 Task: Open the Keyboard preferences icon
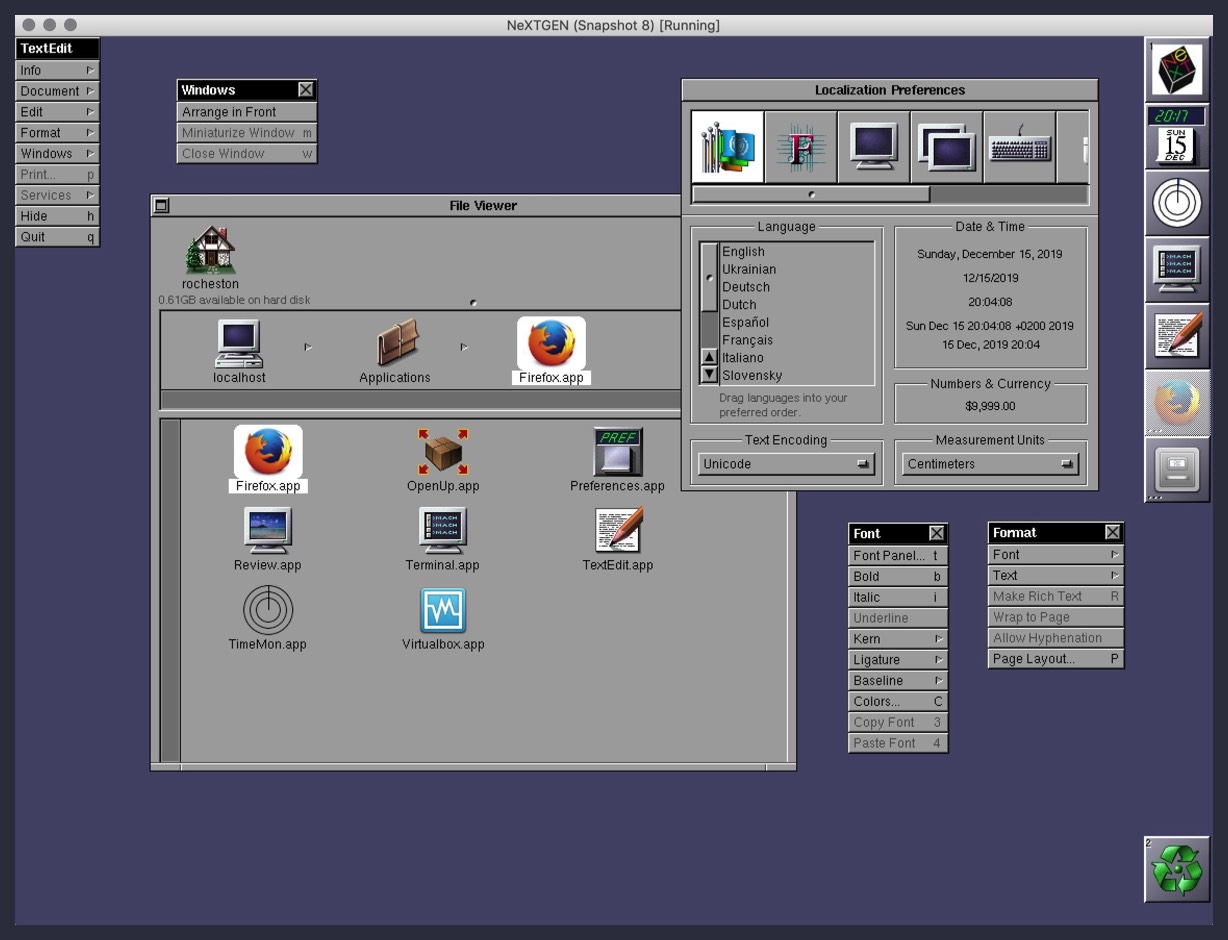pyautogui.click(x=1020, y=147)
